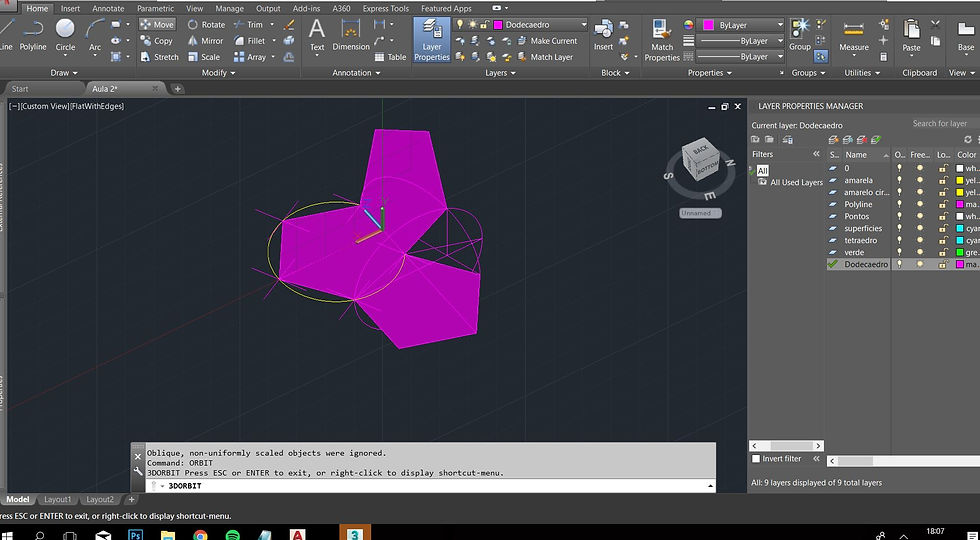Click the Mirror button
The height and width of the screenshot is (540, 980).
point(206,41)
